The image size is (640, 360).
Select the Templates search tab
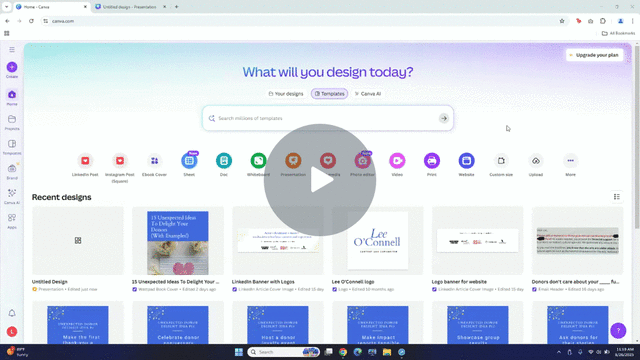click(329, 94)
